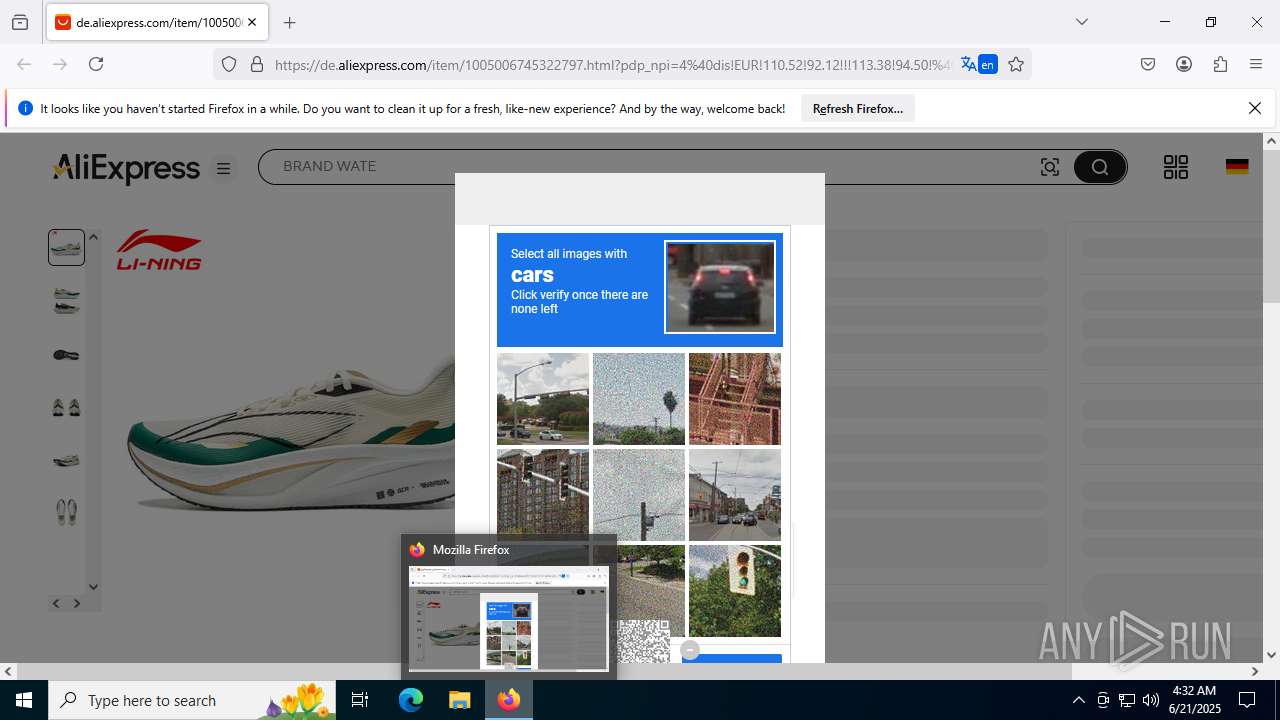This screenshot has width=1280, height=720.
Task: Select the black sole thumbnail
Action: tap(66, 354)
